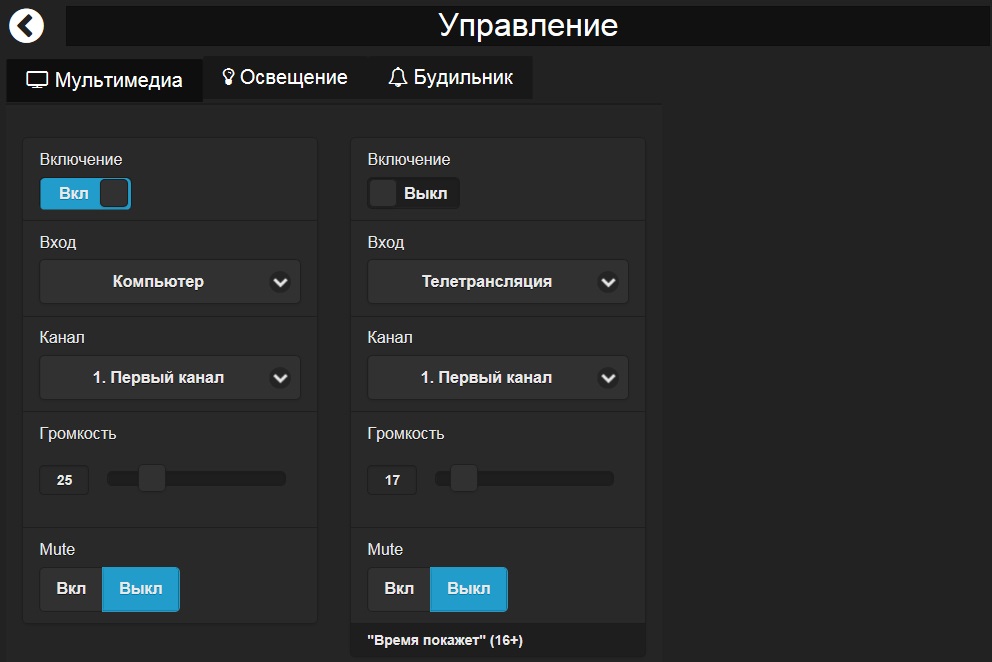The width and height of the screenshot is (992, 662).
Task: Click the left Громкость volume slider handle
Action: point(152,478)
